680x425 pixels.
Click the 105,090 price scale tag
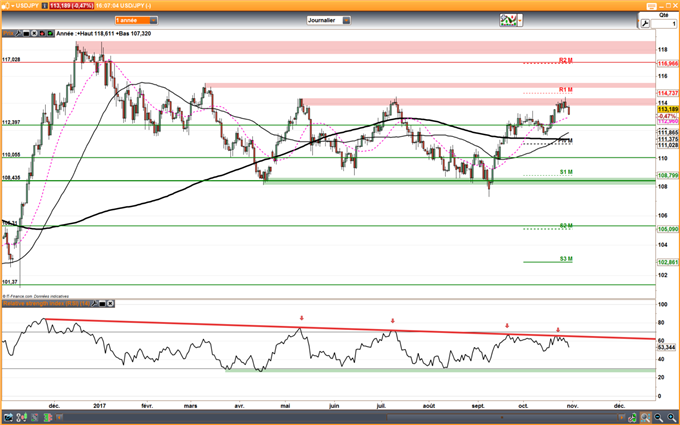pyautogui.click(x=668, y=229)
